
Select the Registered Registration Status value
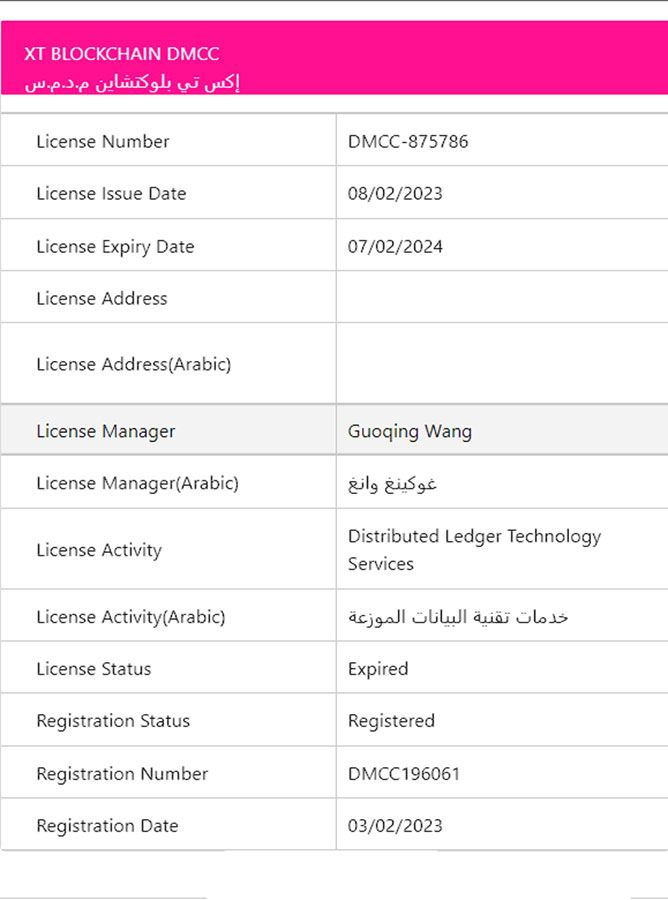click(391, 721)
